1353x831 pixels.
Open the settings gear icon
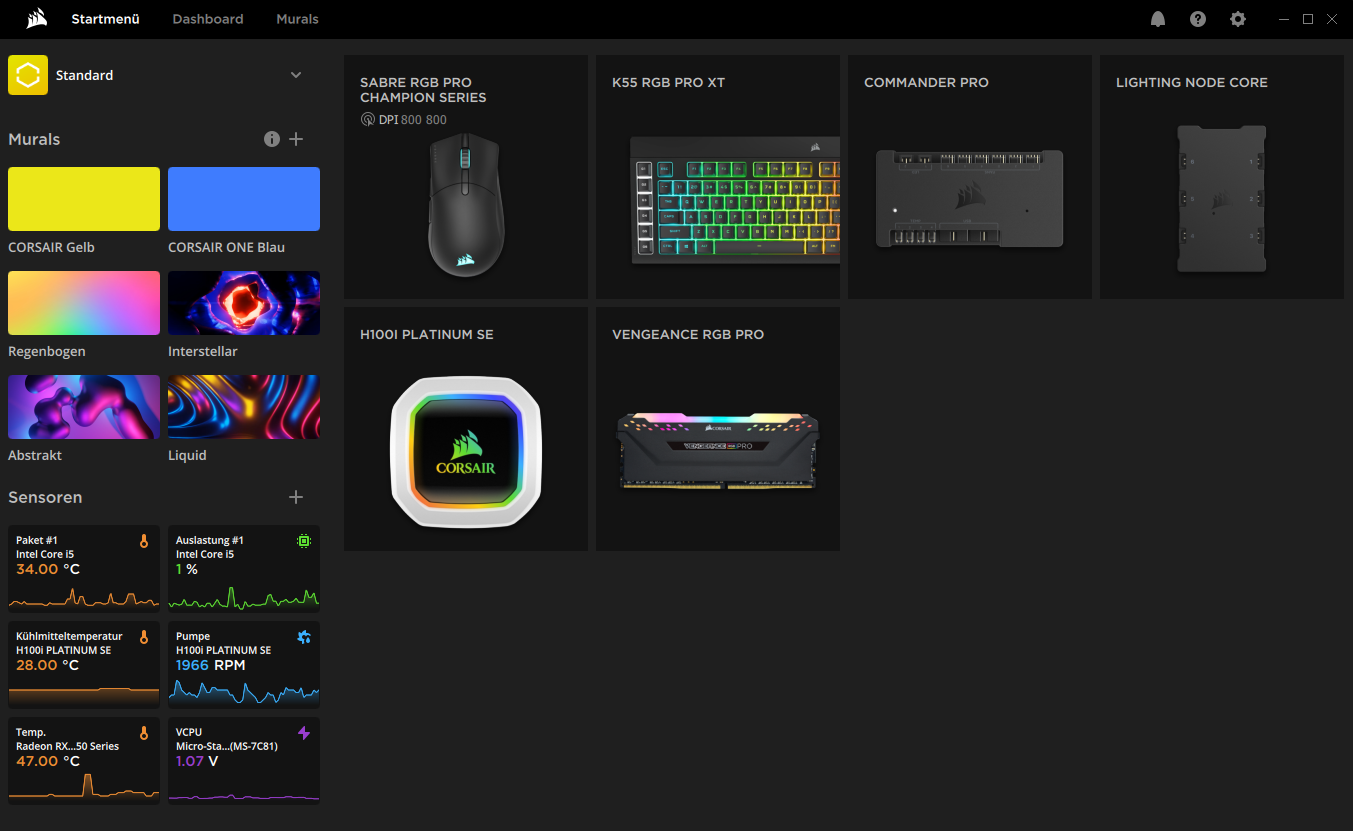pyautogui.click(x=1238, y=19)
